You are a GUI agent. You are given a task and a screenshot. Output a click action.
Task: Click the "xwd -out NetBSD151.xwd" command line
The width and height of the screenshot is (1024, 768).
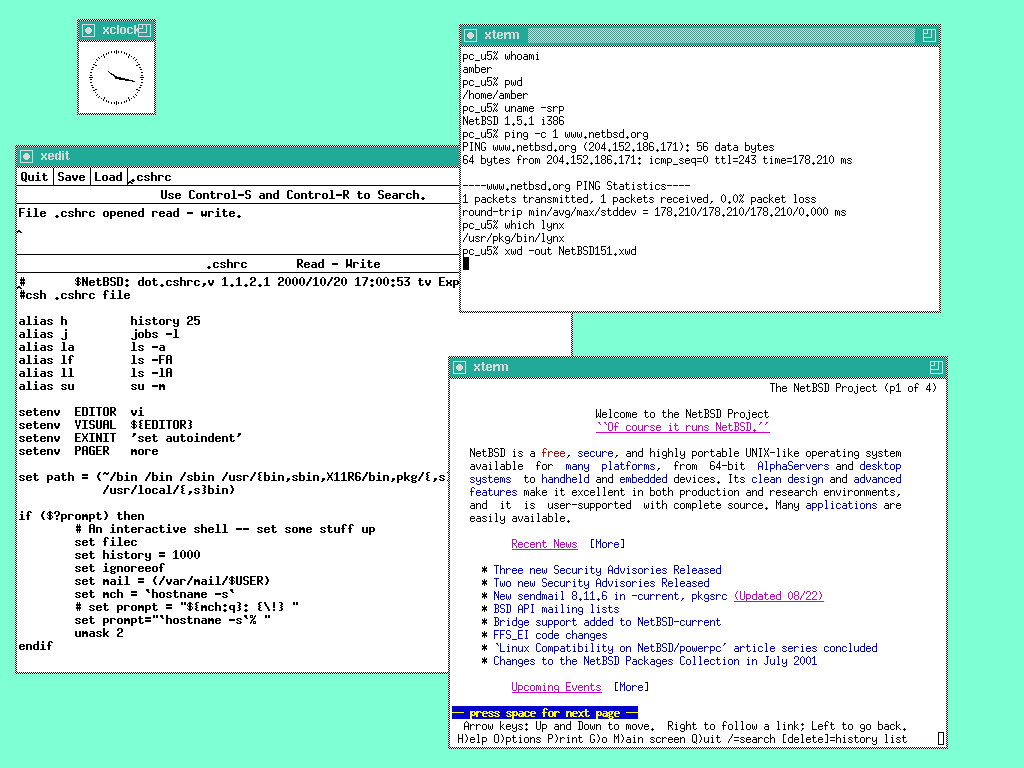click(x=549, y=251)
